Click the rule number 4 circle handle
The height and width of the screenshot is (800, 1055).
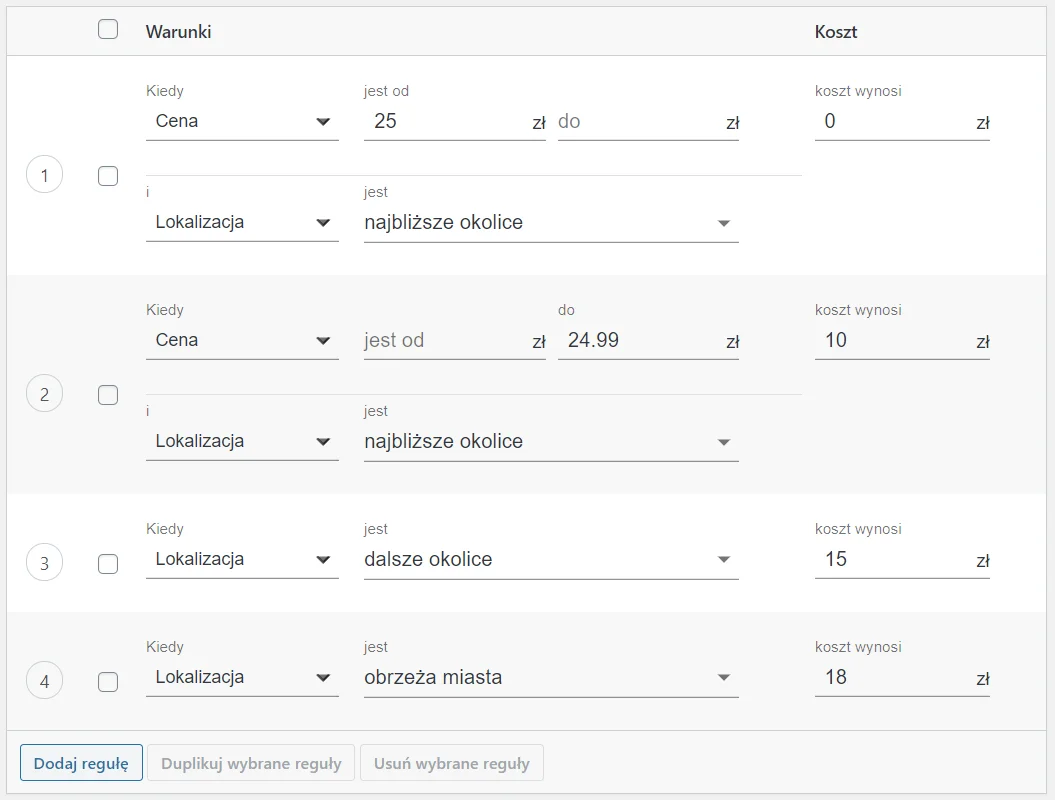coord(44,682)
